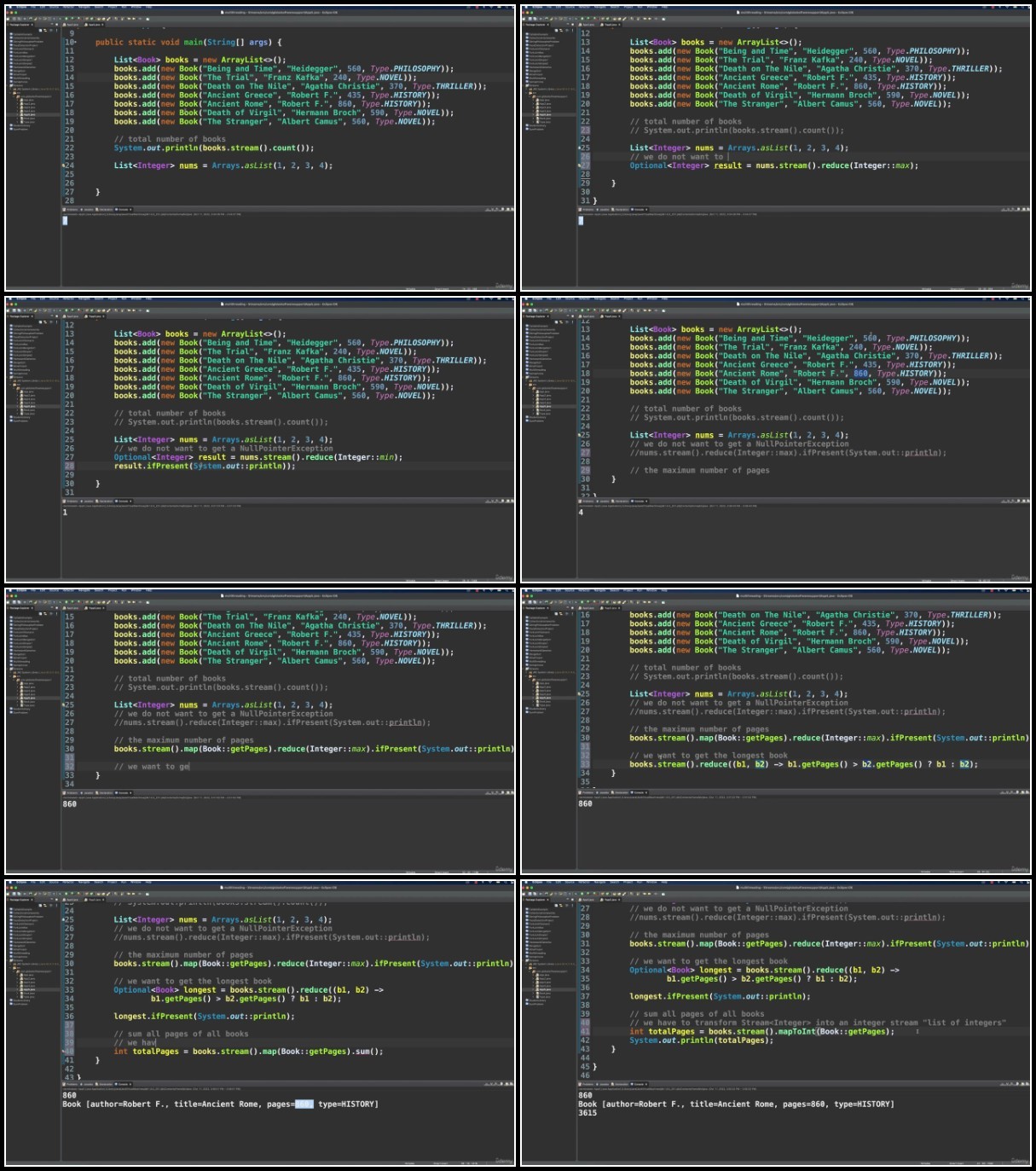Click the unfinished comment '// we hav'
The height and width of the screenshot is (1171, 1036).
136,1042
